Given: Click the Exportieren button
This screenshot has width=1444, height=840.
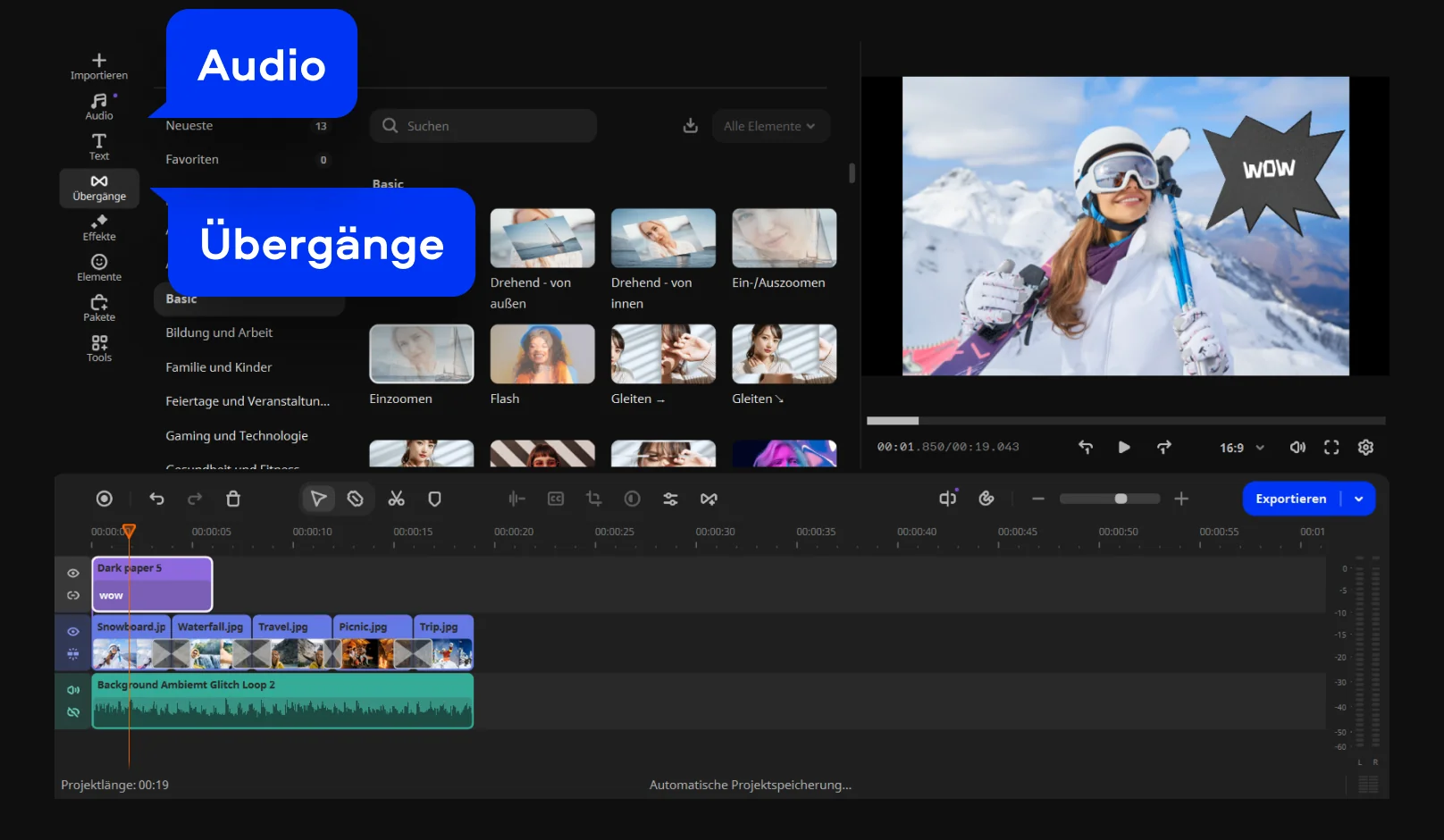Looking at the screenshot, I should point(1290,499).
